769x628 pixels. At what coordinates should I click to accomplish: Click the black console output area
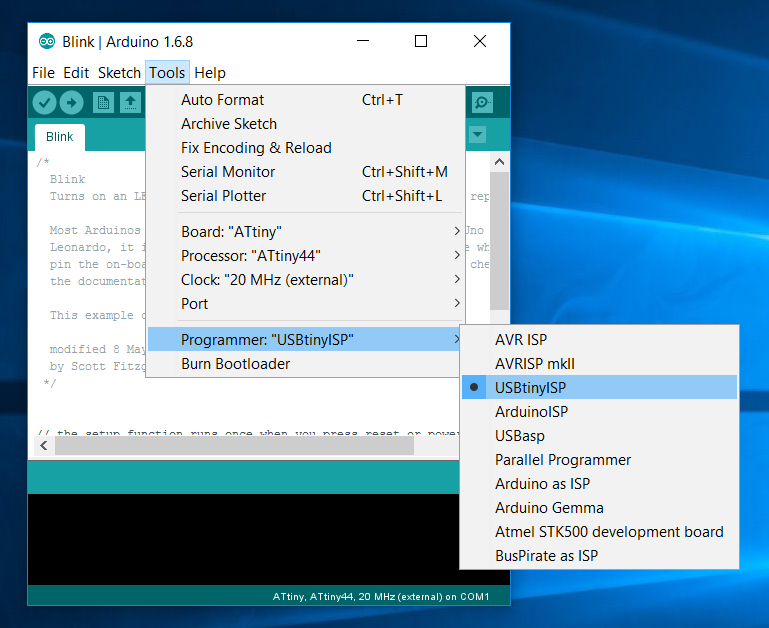click(x=243, y=539)
